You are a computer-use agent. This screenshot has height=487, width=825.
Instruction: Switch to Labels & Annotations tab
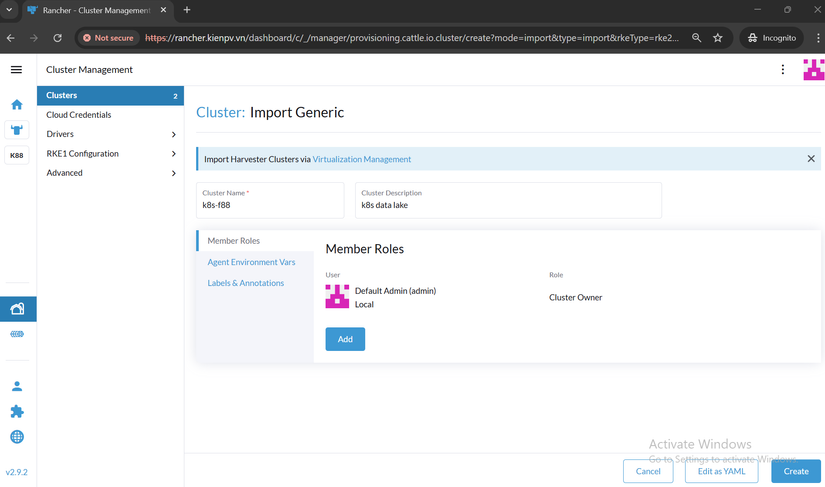[245, 283]
